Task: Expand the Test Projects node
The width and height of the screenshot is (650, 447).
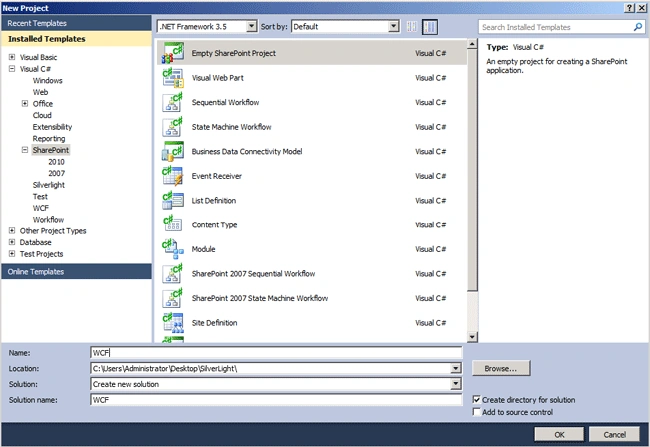Action: 12,254
